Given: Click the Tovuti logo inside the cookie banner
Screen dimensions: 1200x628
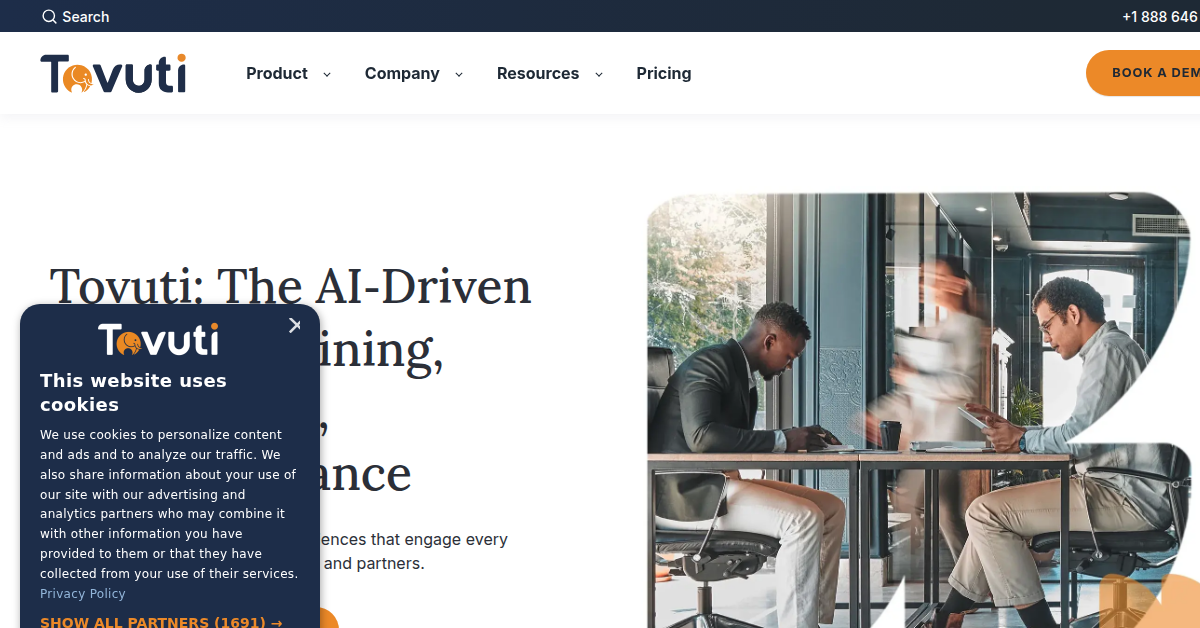Looking at the screenshot, I should 158,340.
